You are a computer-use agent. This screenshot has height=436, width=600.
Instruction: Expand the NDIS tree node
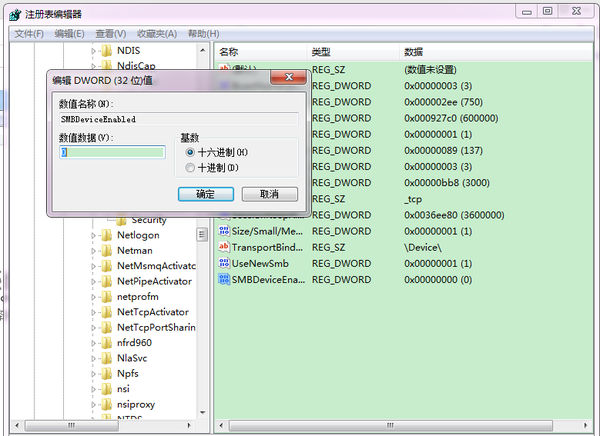[x=93, y=51]
